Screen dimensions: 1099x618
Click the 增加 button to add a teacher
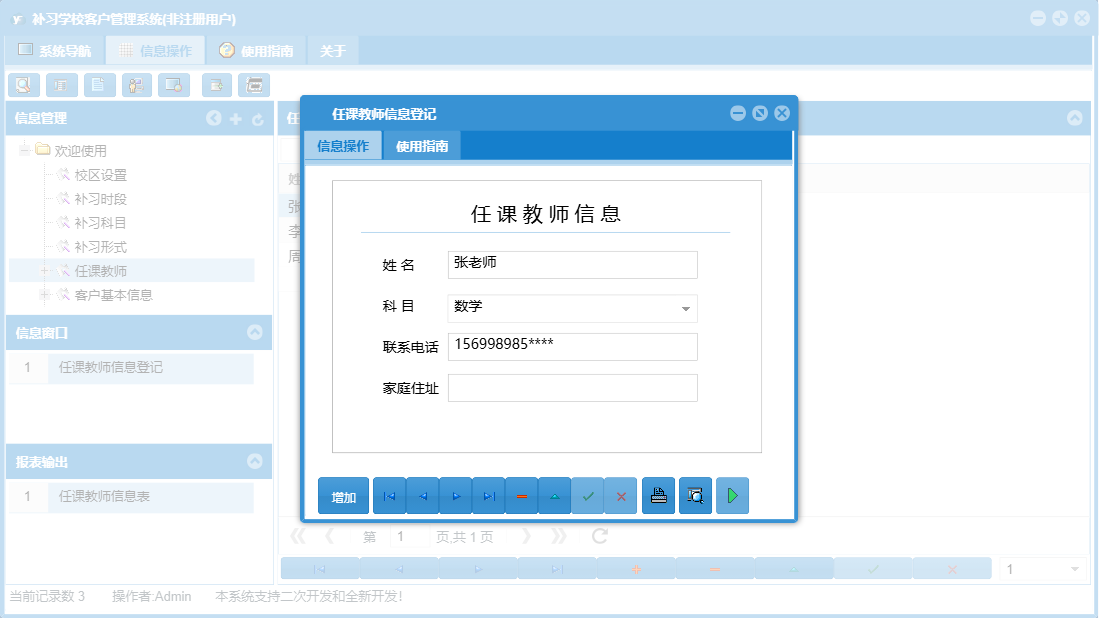pos(343,495)
